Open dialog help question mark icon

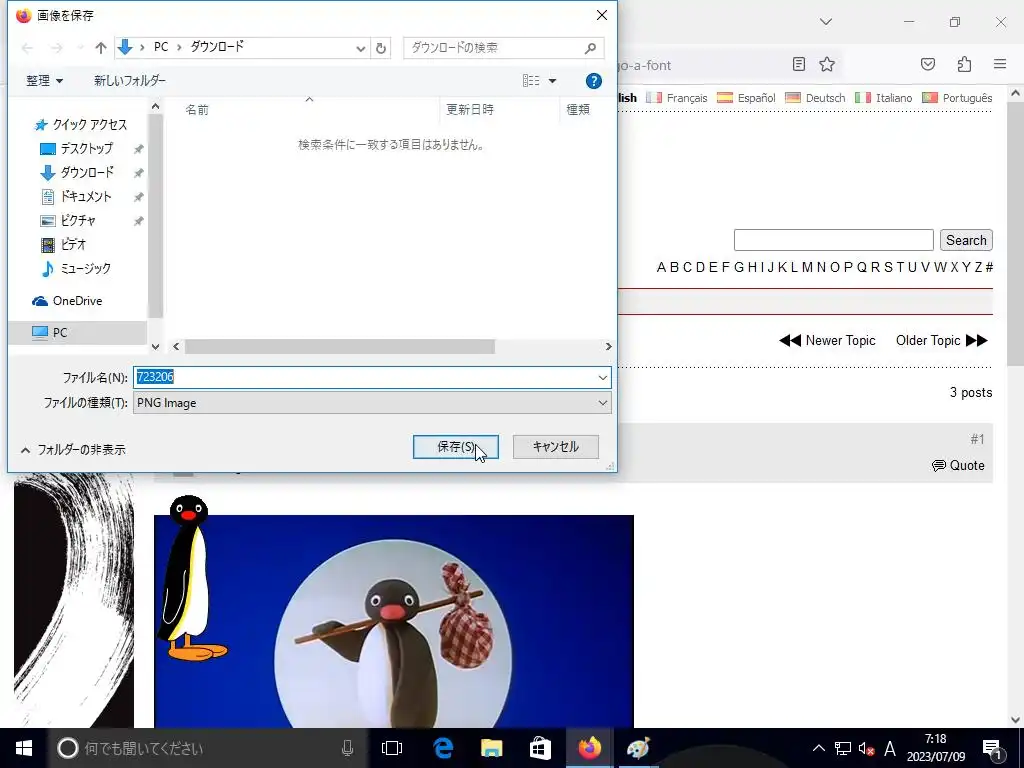pos(593,81)
